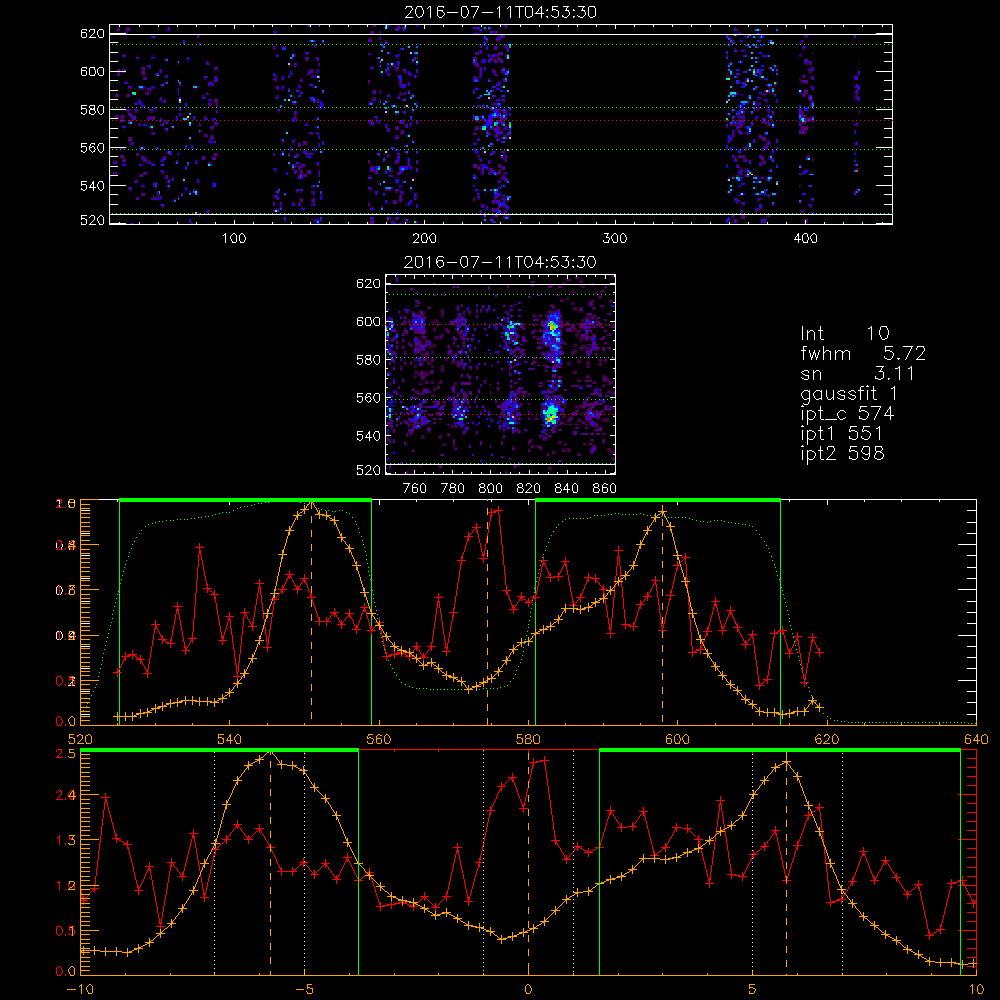This screenshot has height=1000, width=1000.
Task: Click the middle plot title 2016-07-11T04:53:30
Action: click(501, 262)
